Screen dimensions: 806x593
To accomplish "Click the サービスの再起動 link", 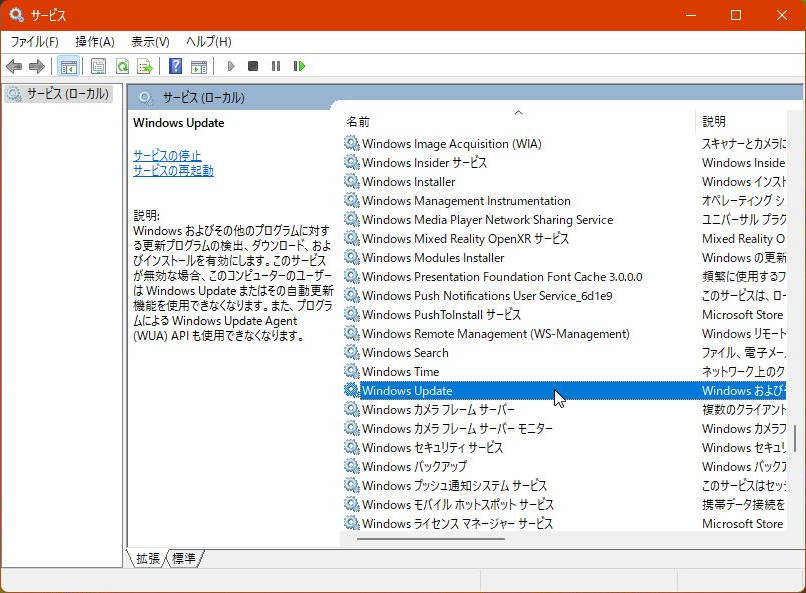I will (x=173, y=170).
